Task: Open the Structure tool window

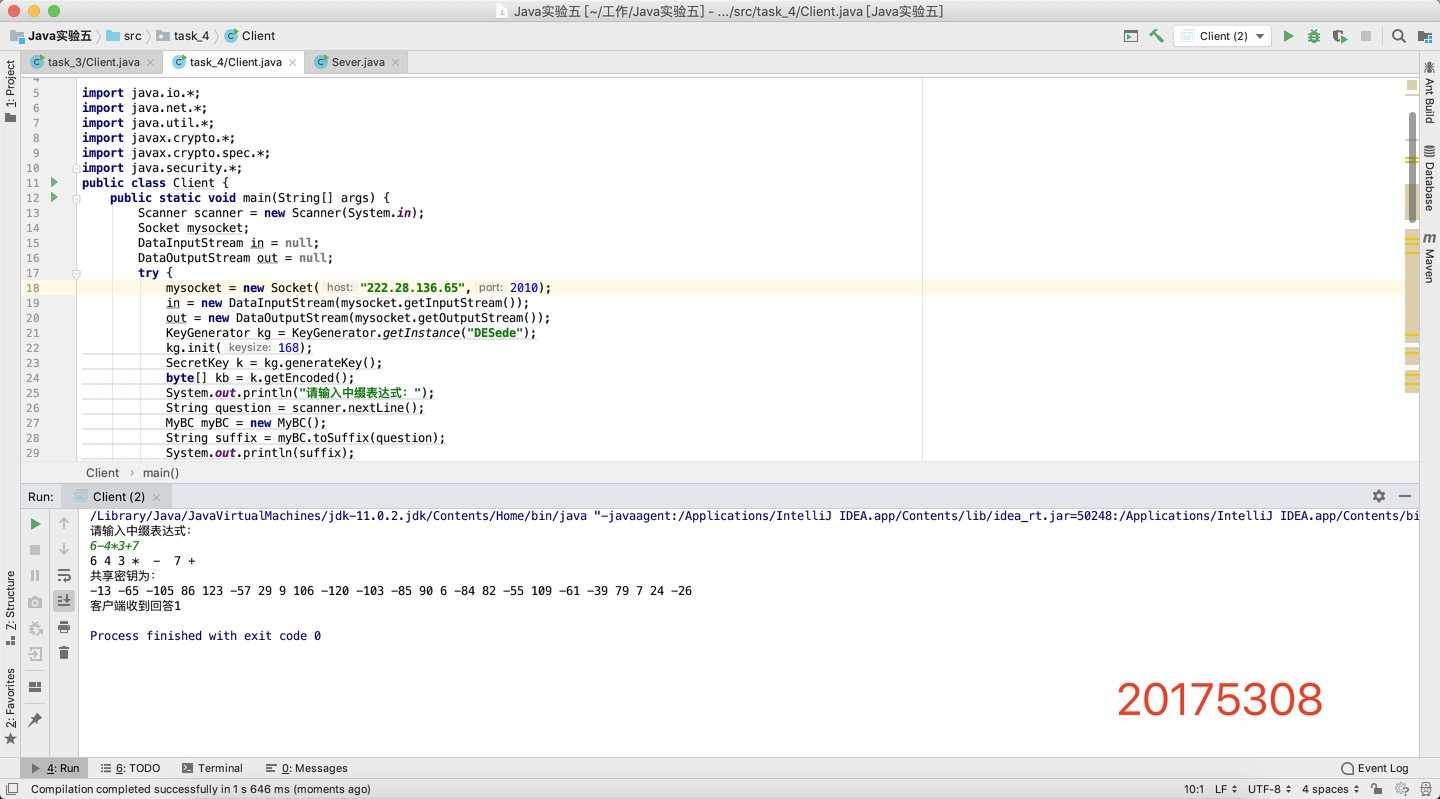Action: [x=10, y=608]
